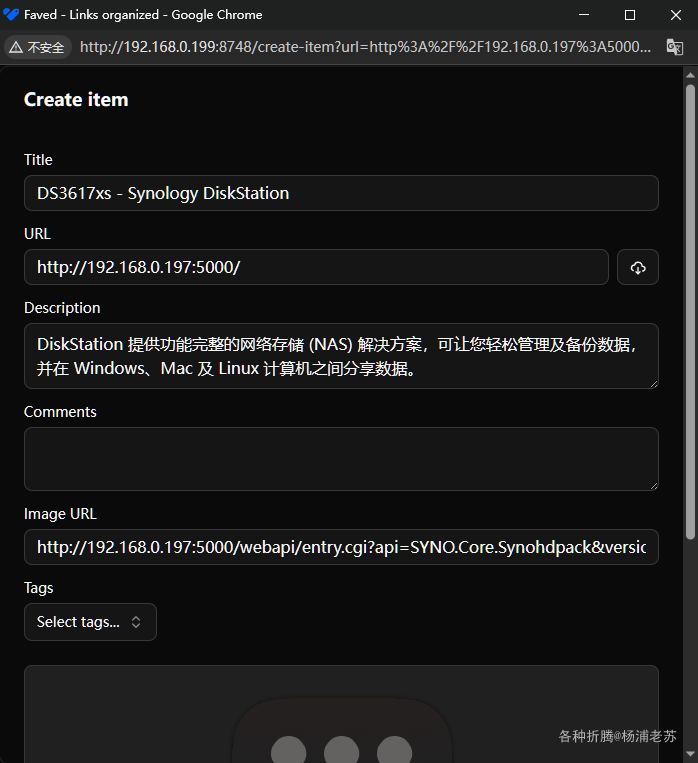Click the scrollbar up arrow
This screenshot has width=698, height=763.
(690, 75)
